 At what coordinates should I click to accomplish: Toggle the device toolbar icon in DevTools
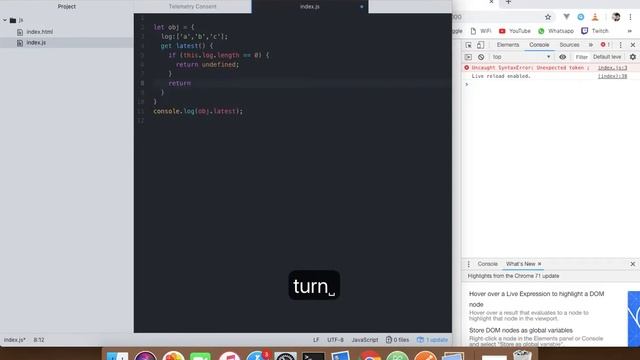480,45
